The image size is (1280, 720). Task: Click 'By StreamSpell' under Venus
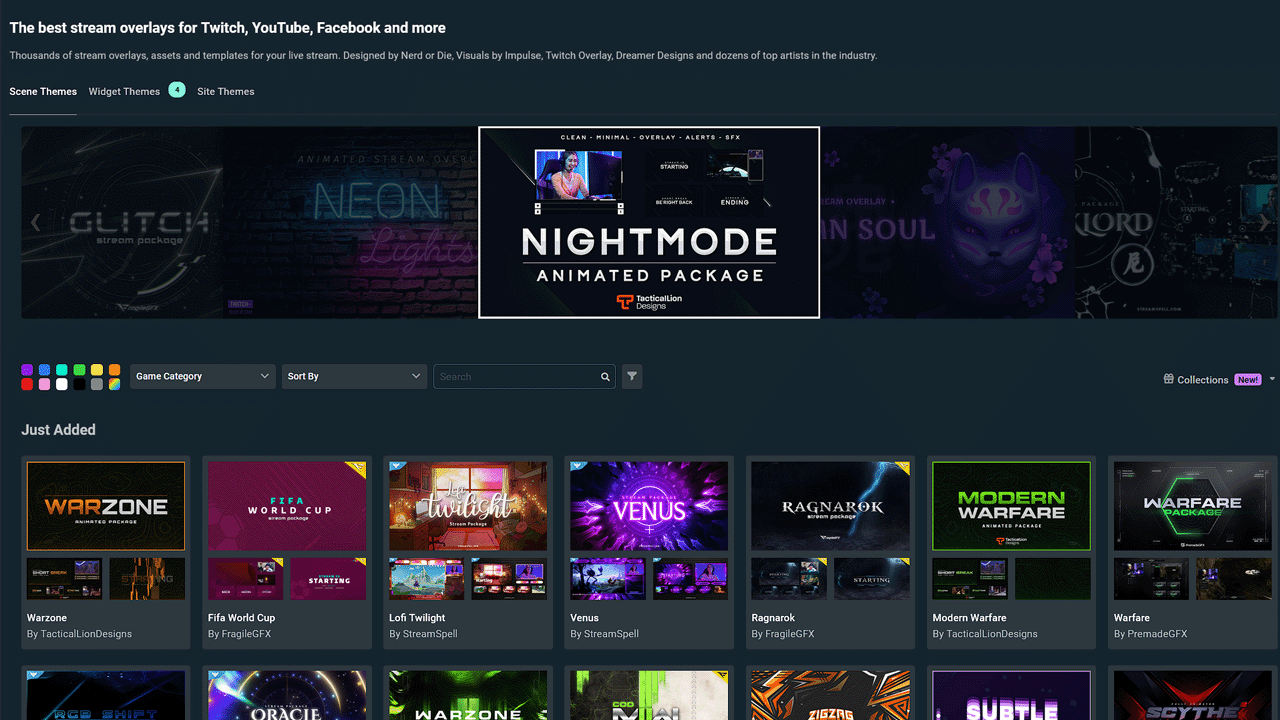(x=604, y=634)
